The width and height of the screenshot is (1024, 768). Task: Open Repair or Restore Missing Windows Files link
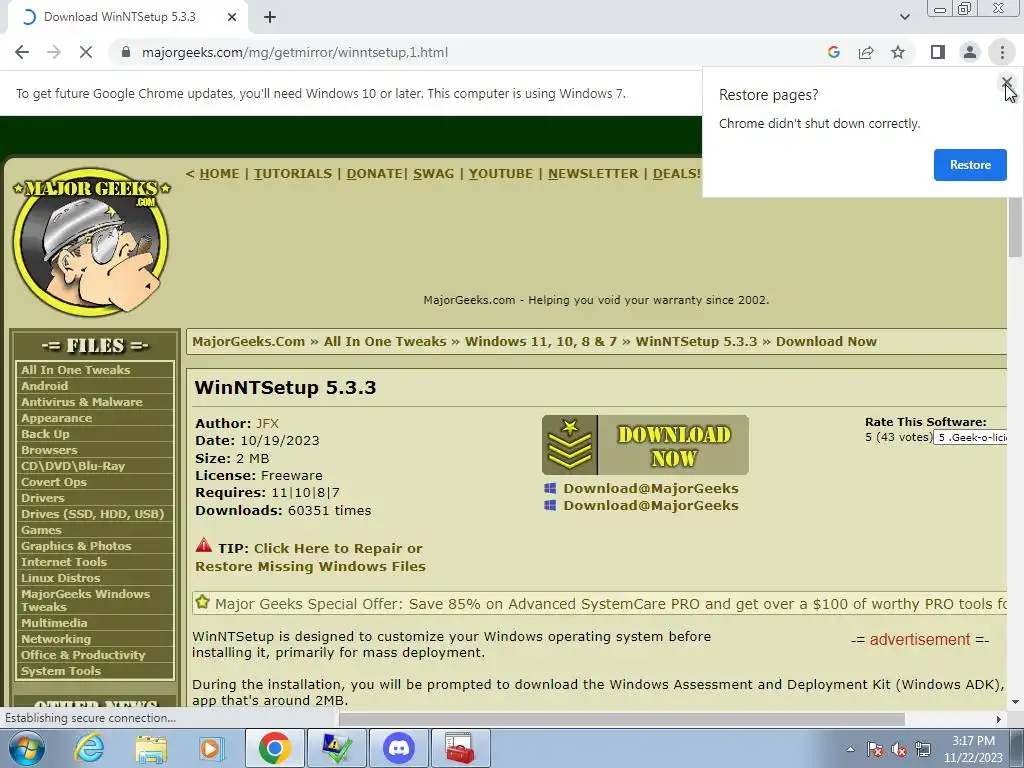[310, 557]
